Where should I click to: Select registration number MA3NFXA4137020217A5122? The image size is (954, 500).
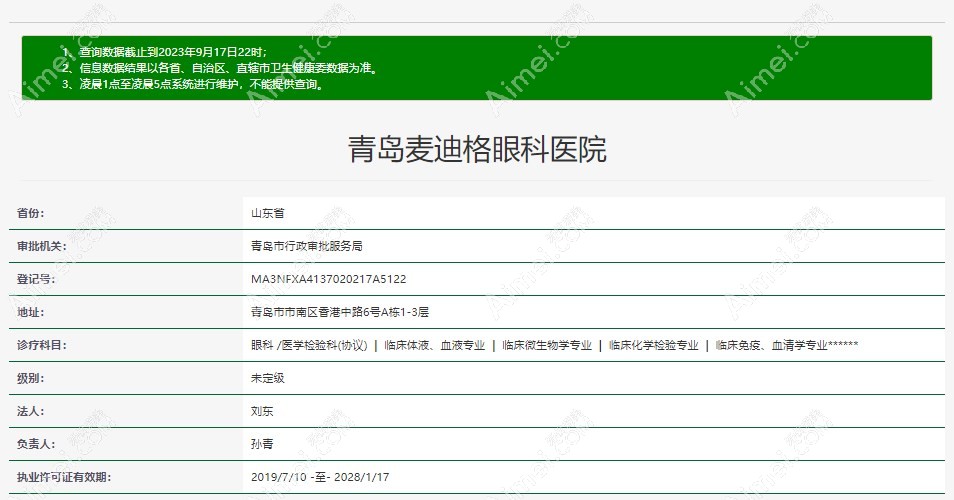coord(329,279)
